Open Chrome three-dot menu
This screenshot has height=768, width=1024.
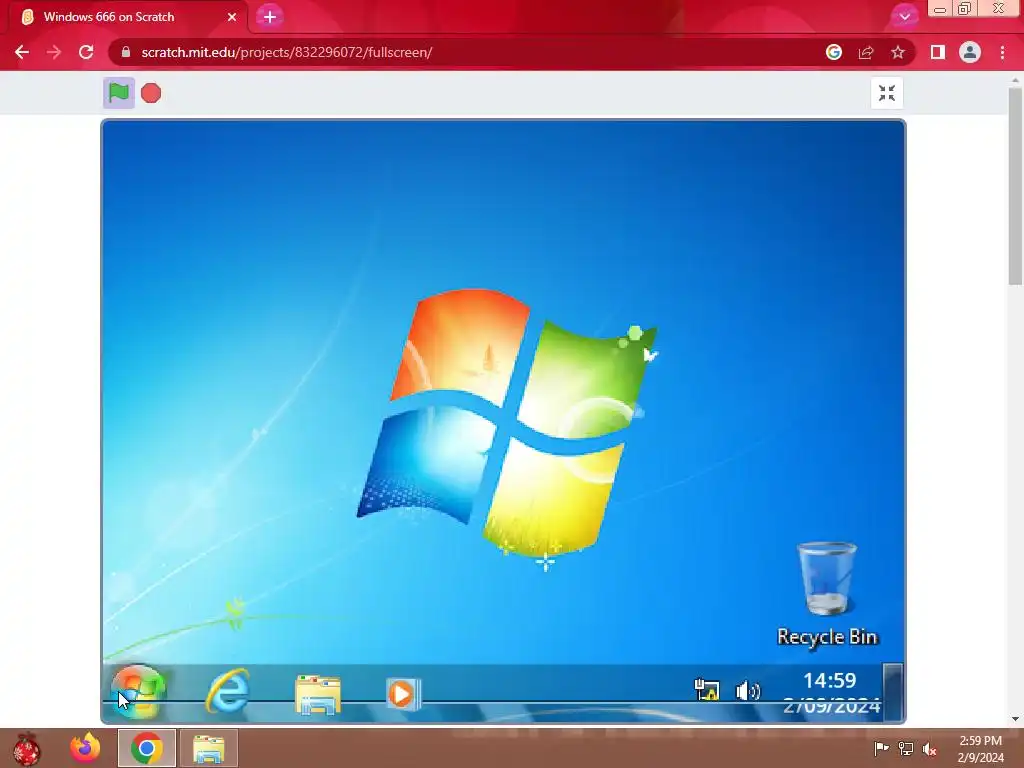tap(1002, 52)
